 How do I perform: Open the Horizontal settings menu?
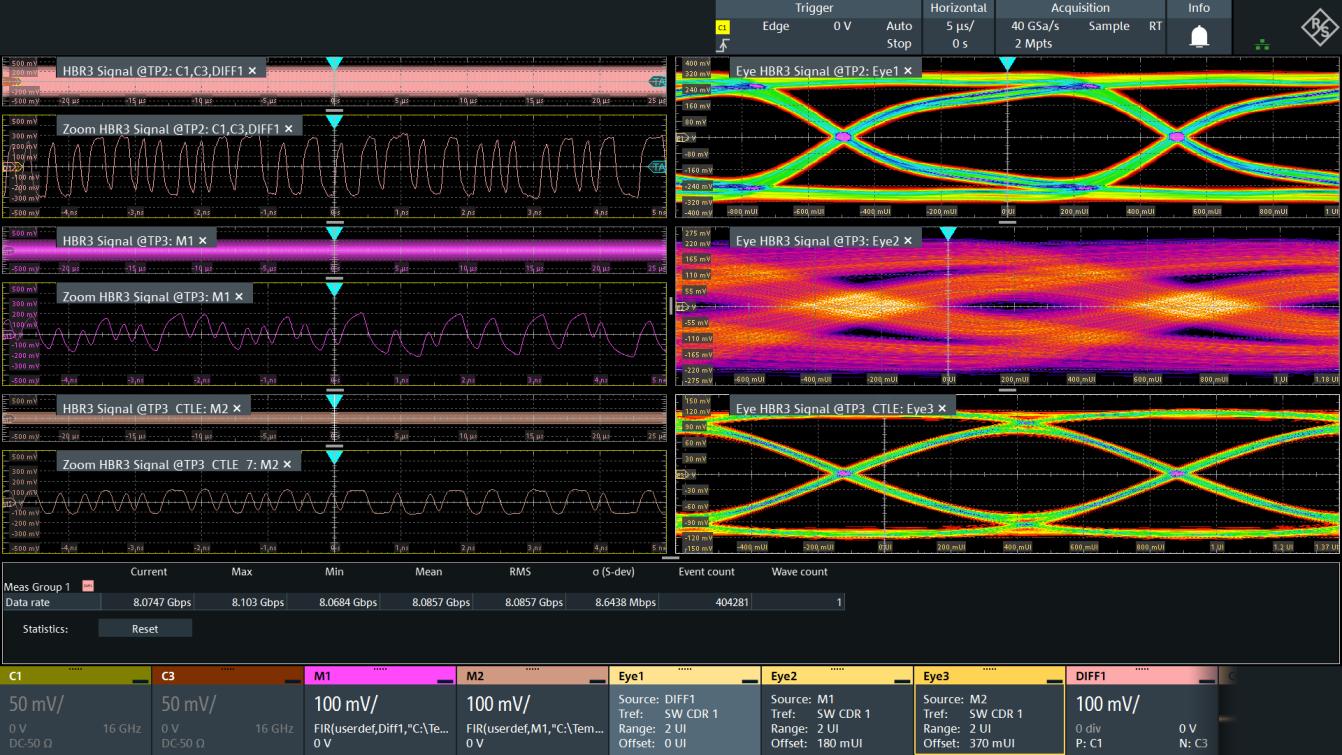pyautogui.click(x=958, y=8)
